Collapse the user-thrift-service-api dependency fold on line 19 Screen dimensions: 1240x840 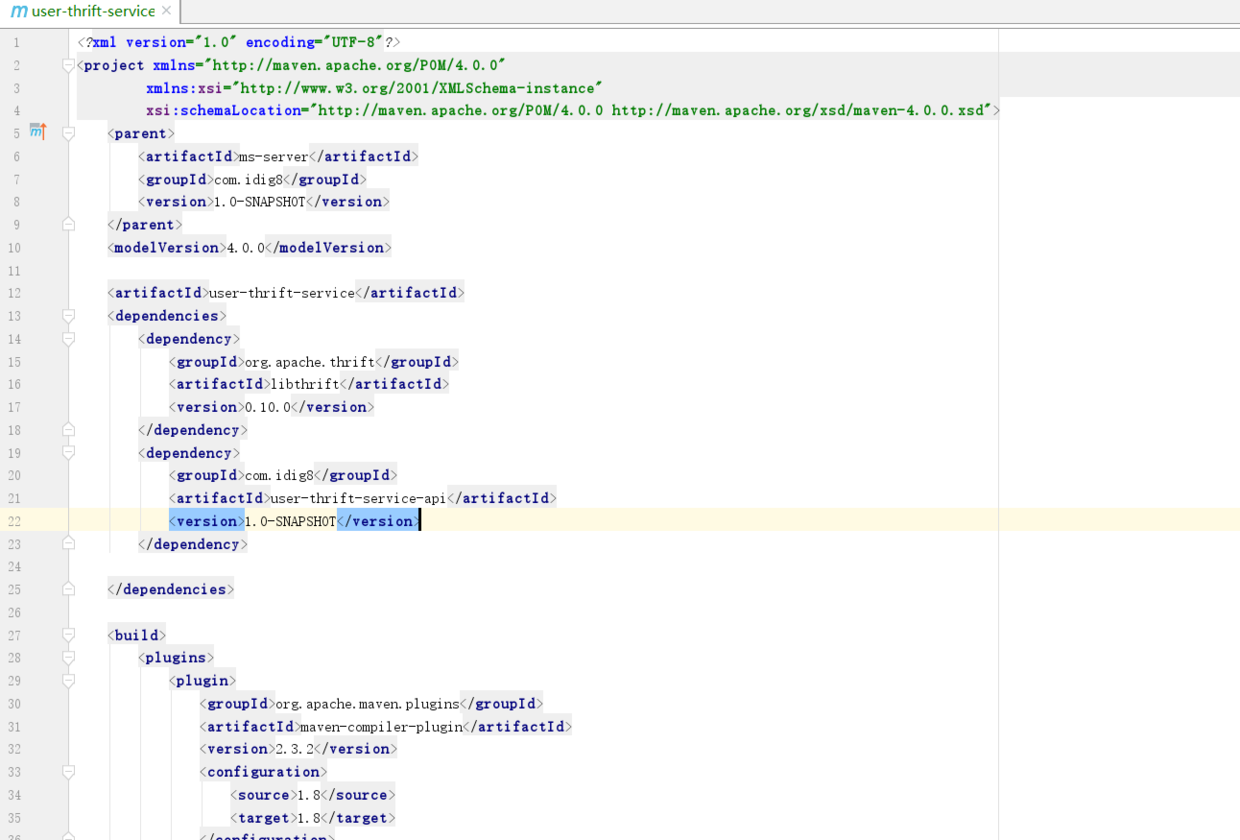click(68, 453)
